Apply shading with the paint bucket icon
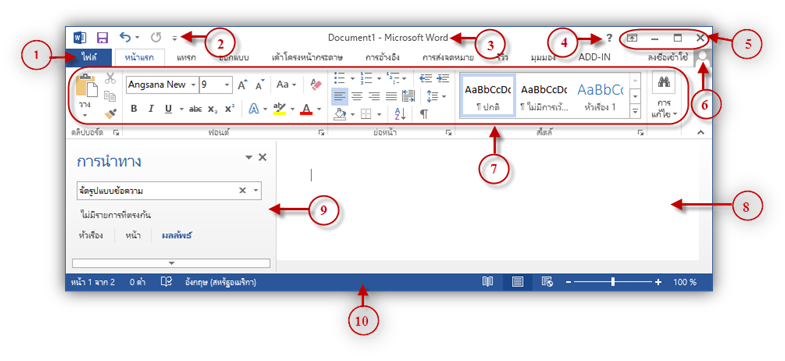The width and height of the screenshot is (785, 361). (x=340, y=115)
